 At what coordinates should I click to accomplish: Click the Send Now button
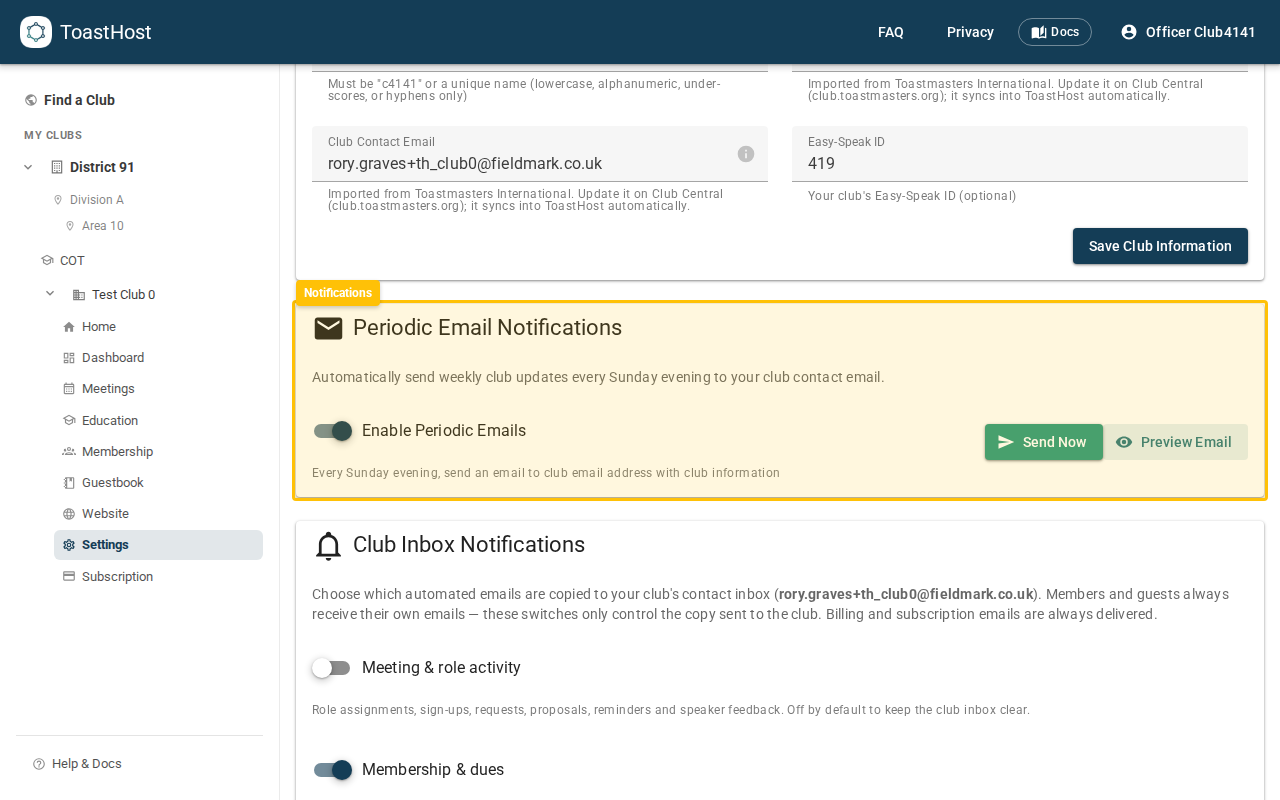pos(1044,442)
